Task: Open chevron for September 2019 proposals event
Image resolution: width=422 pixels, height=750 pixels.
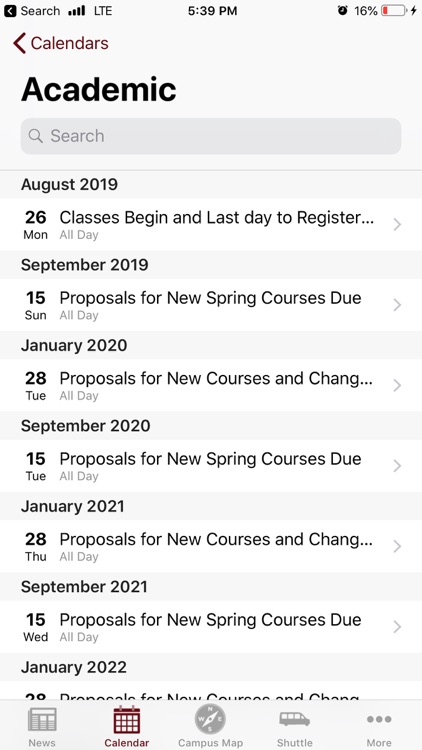Action: 397,305
